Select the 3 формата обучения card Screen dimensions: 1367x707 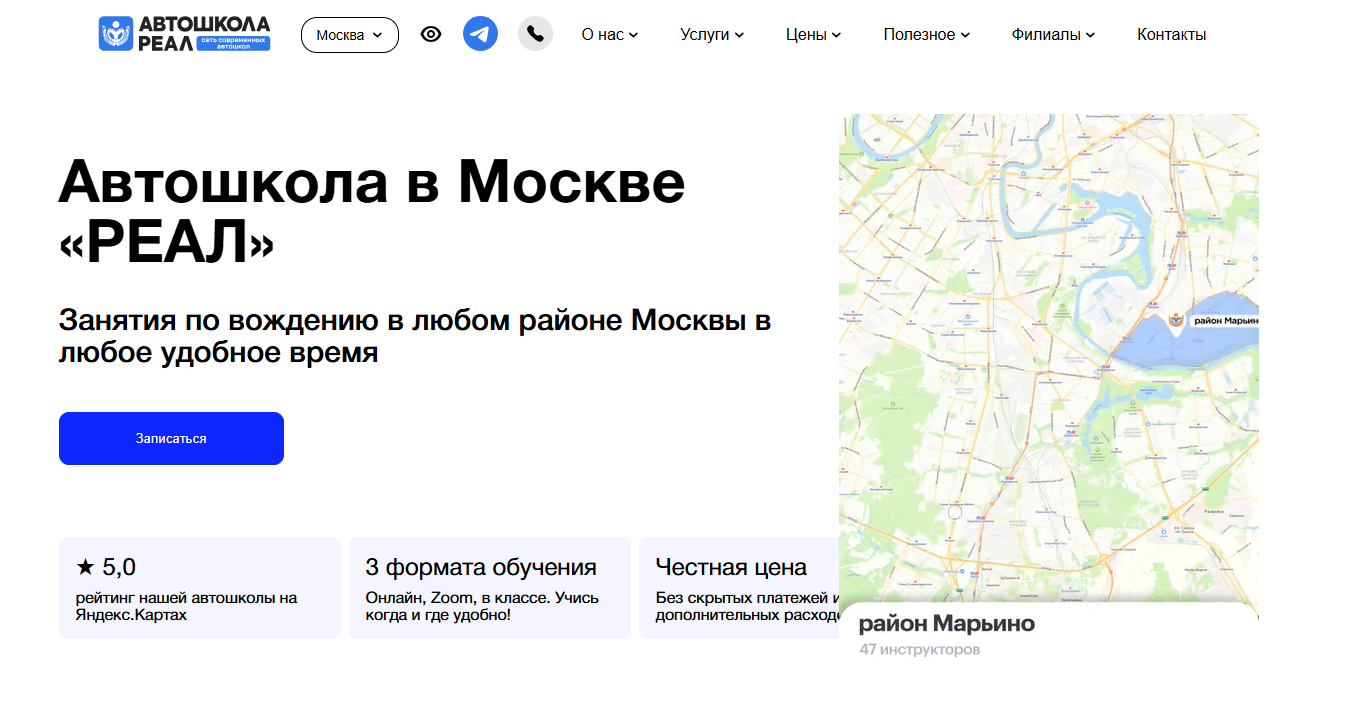[x=489, y=588]
